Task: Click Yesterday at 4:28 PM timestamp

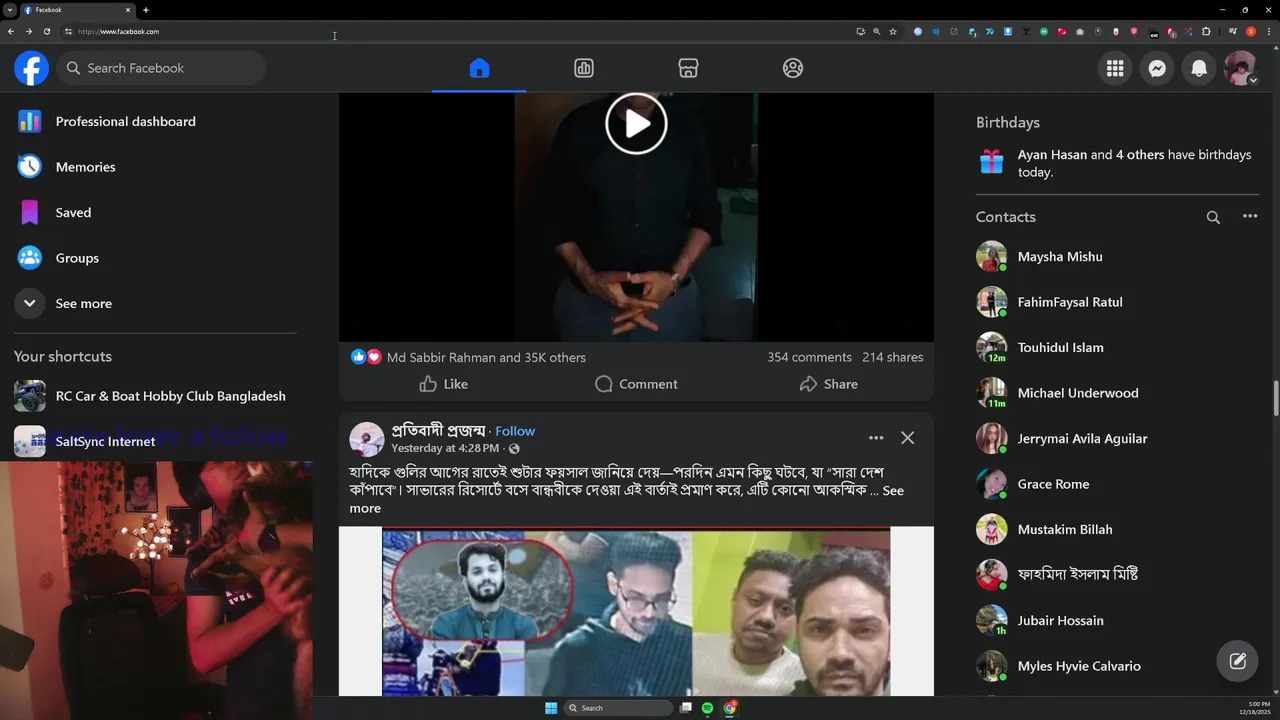Action: tap(445, 448)
